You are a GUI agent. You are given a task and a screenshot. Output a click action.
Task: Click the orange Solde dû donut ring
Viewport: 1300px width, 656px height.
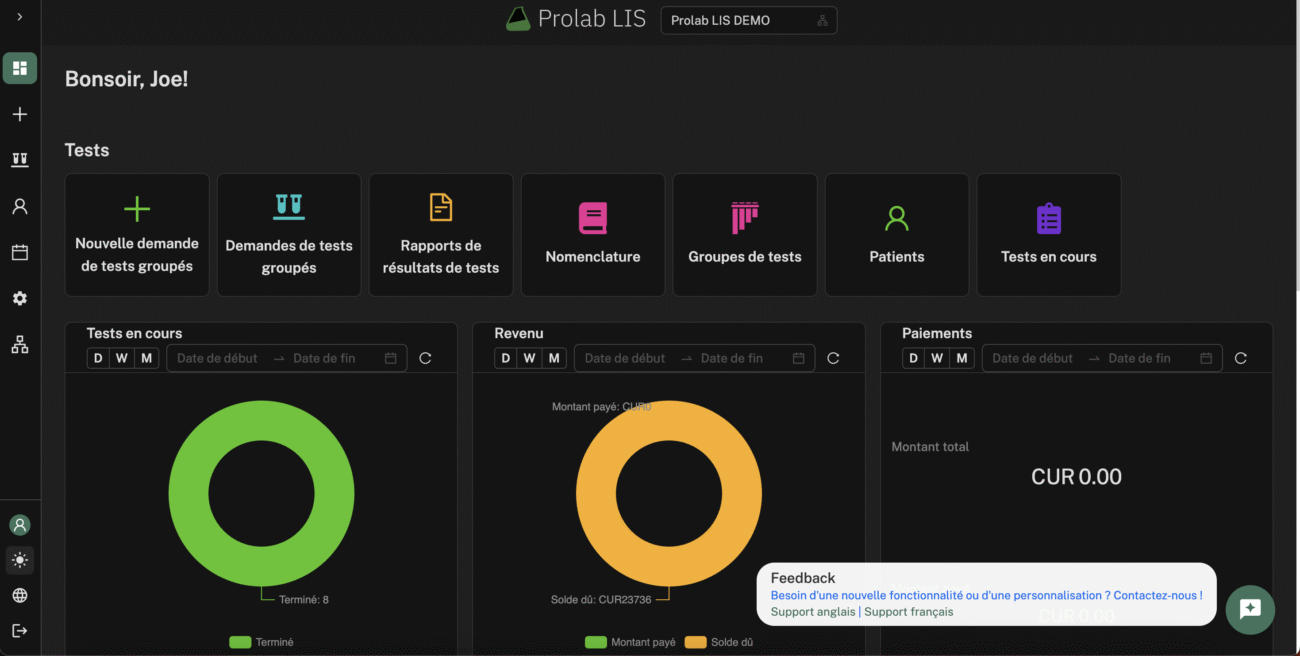click(596, 493)
